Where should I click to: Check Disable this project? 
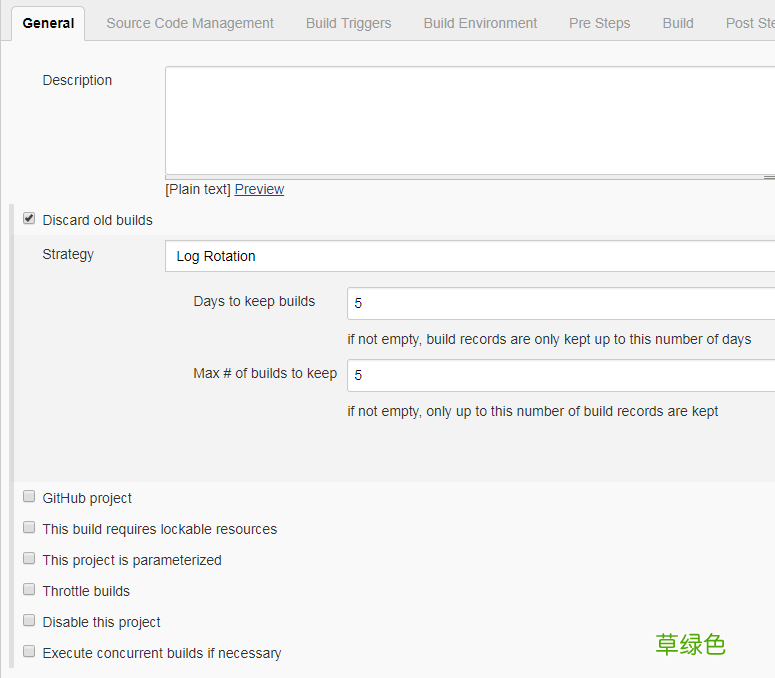pyautogui.click(x=29, y=620)
